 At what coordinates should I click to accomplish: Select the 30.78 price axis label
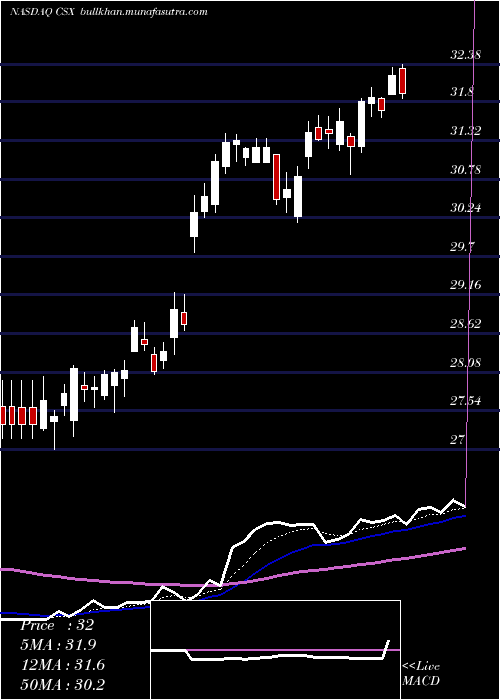point(465,169)
